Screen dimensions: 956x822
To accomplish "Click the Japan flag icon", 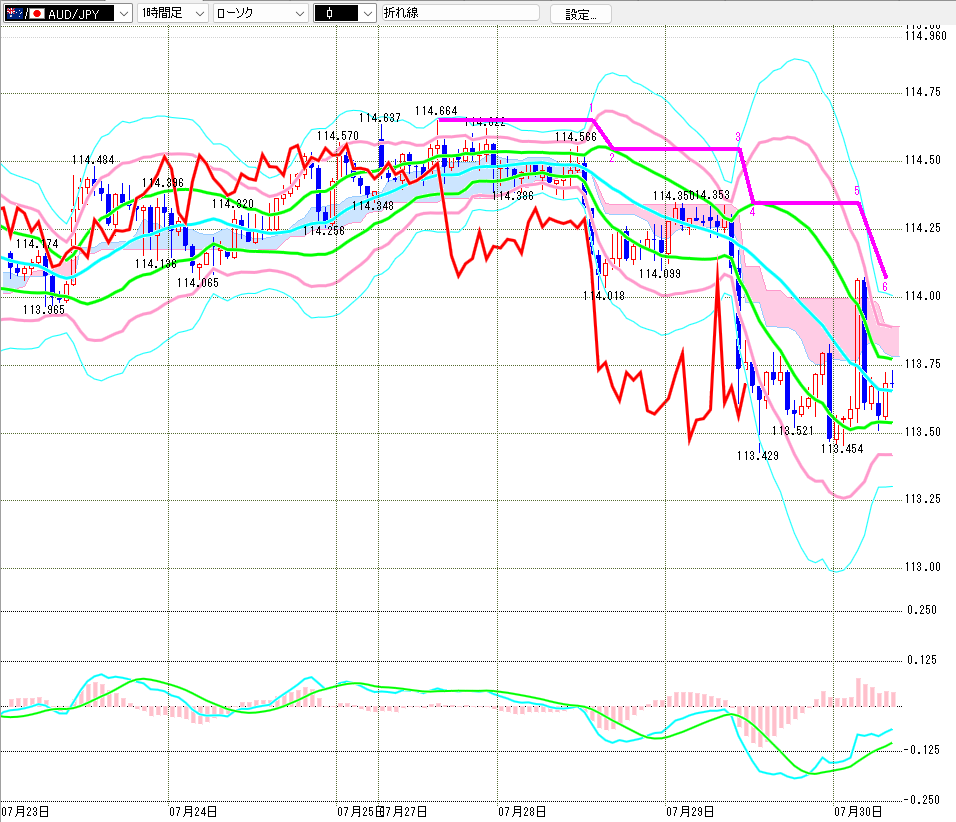I will tap(37, 13).
